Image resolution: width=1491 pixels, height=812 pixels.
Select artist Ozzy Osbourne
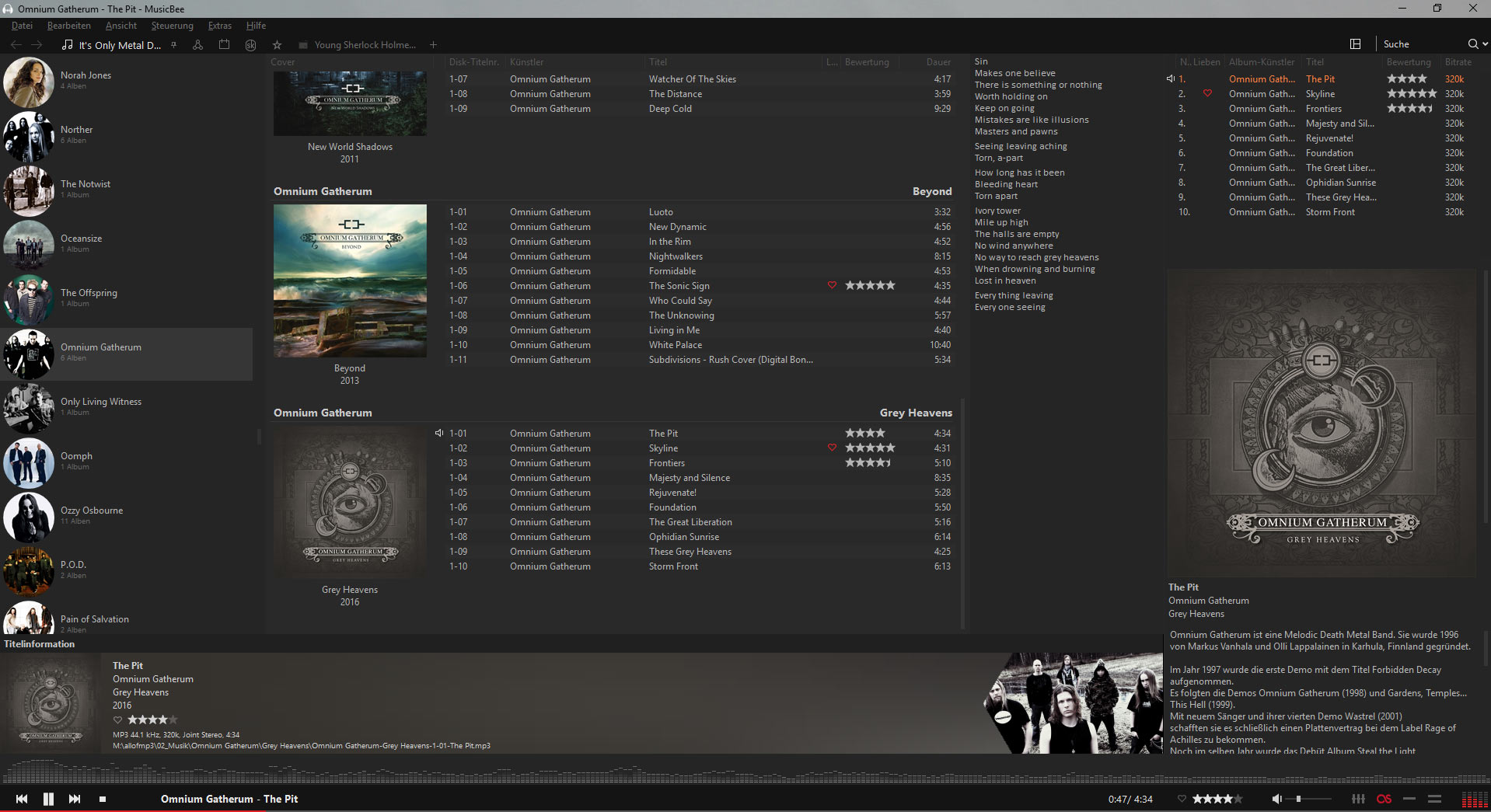127,517
